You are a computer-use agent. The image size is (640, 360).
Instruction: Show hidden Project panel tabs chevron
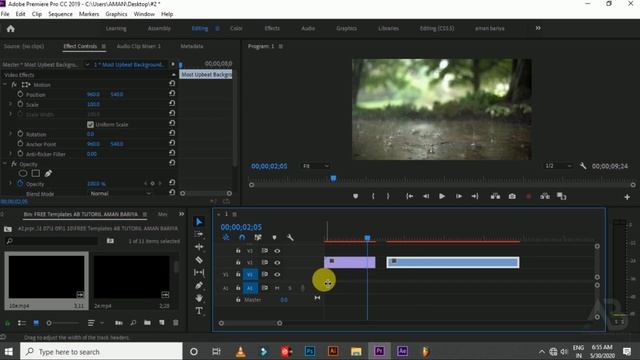181,214
